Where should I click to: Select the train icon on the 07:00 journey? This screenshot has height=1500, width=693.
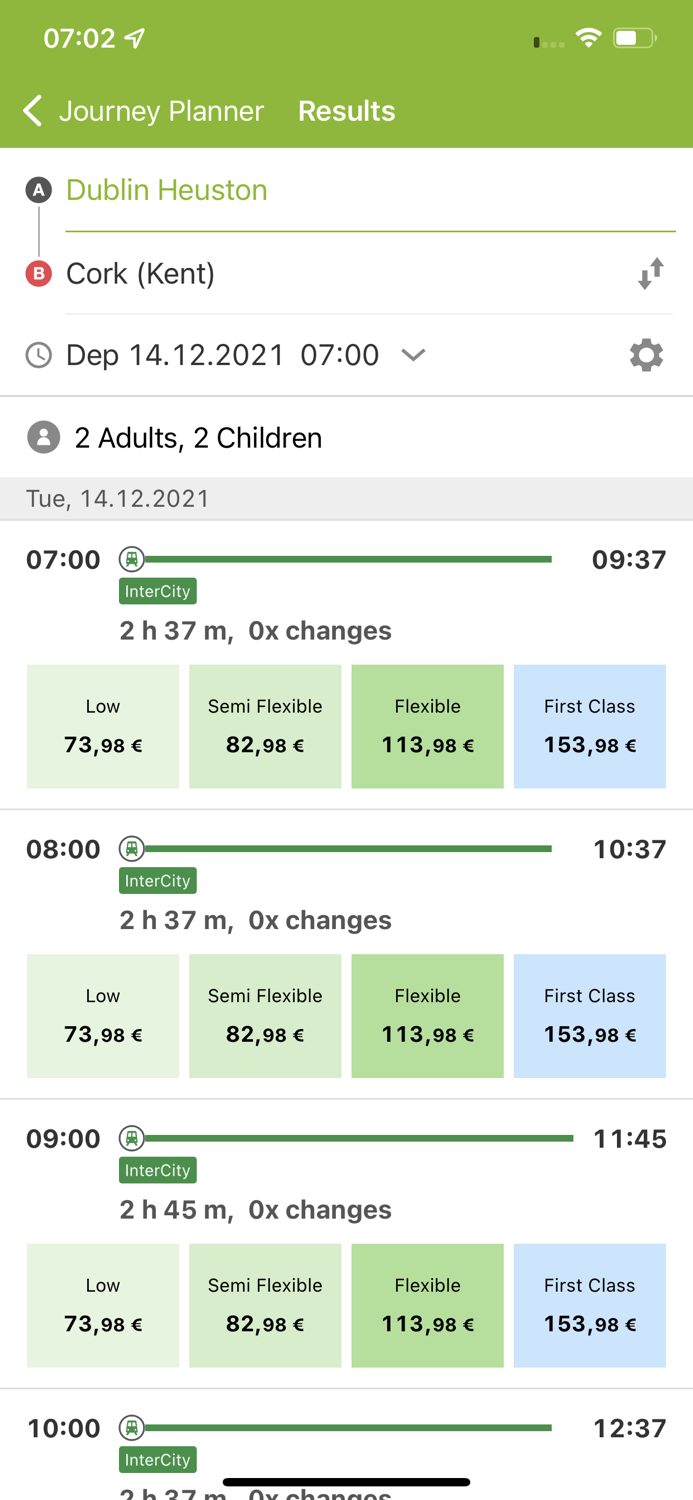point(131,559)
